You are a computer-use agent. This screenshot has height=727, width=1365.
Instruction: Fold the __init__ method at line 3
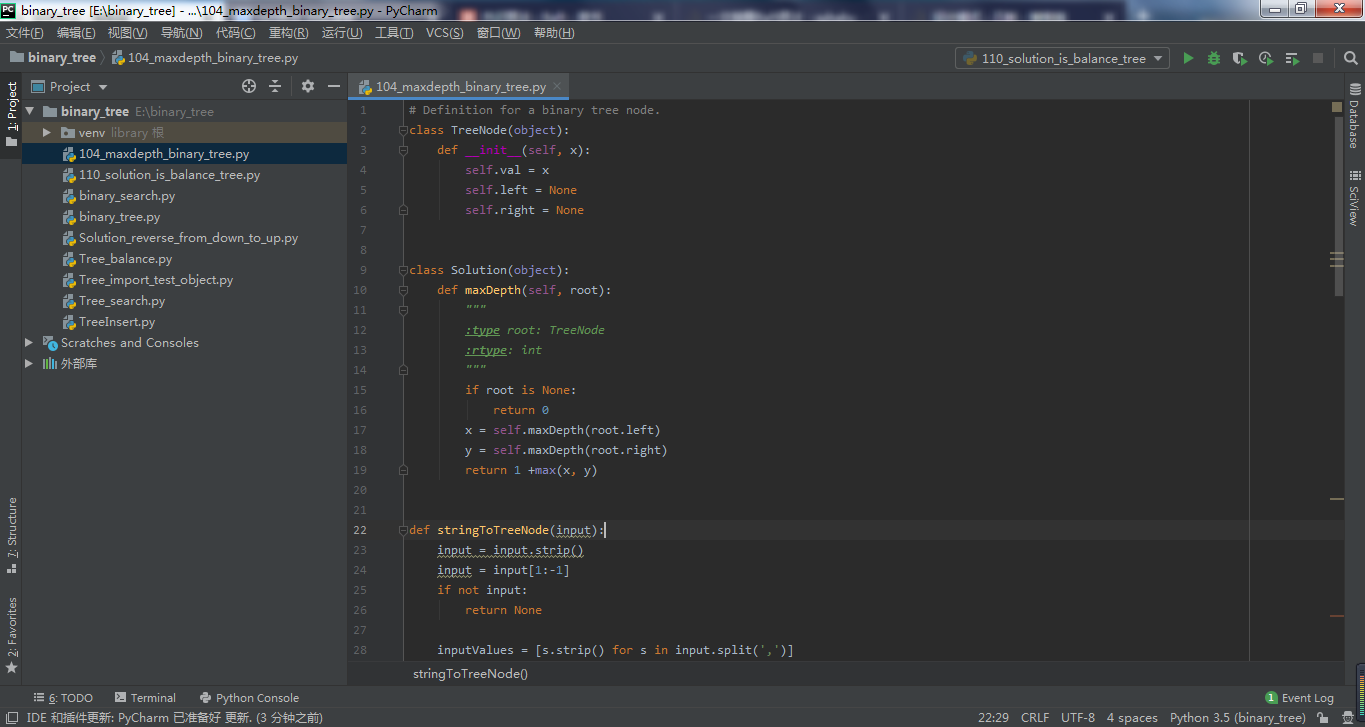pos(403,150)
